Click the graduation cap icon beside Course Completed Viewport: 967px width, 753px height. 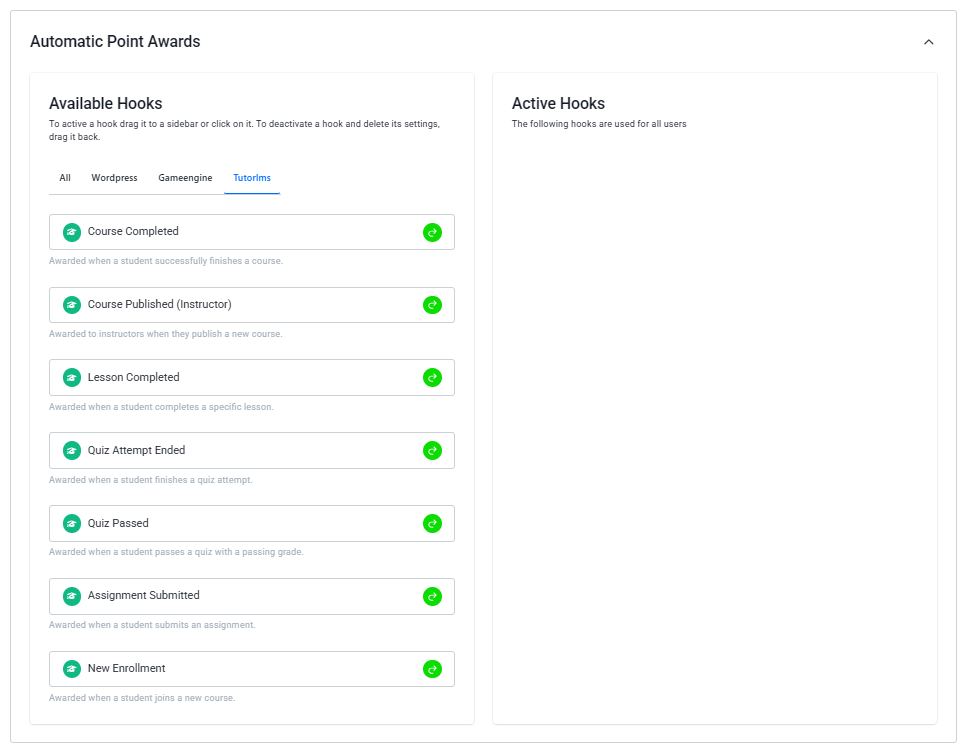point(72,232)
